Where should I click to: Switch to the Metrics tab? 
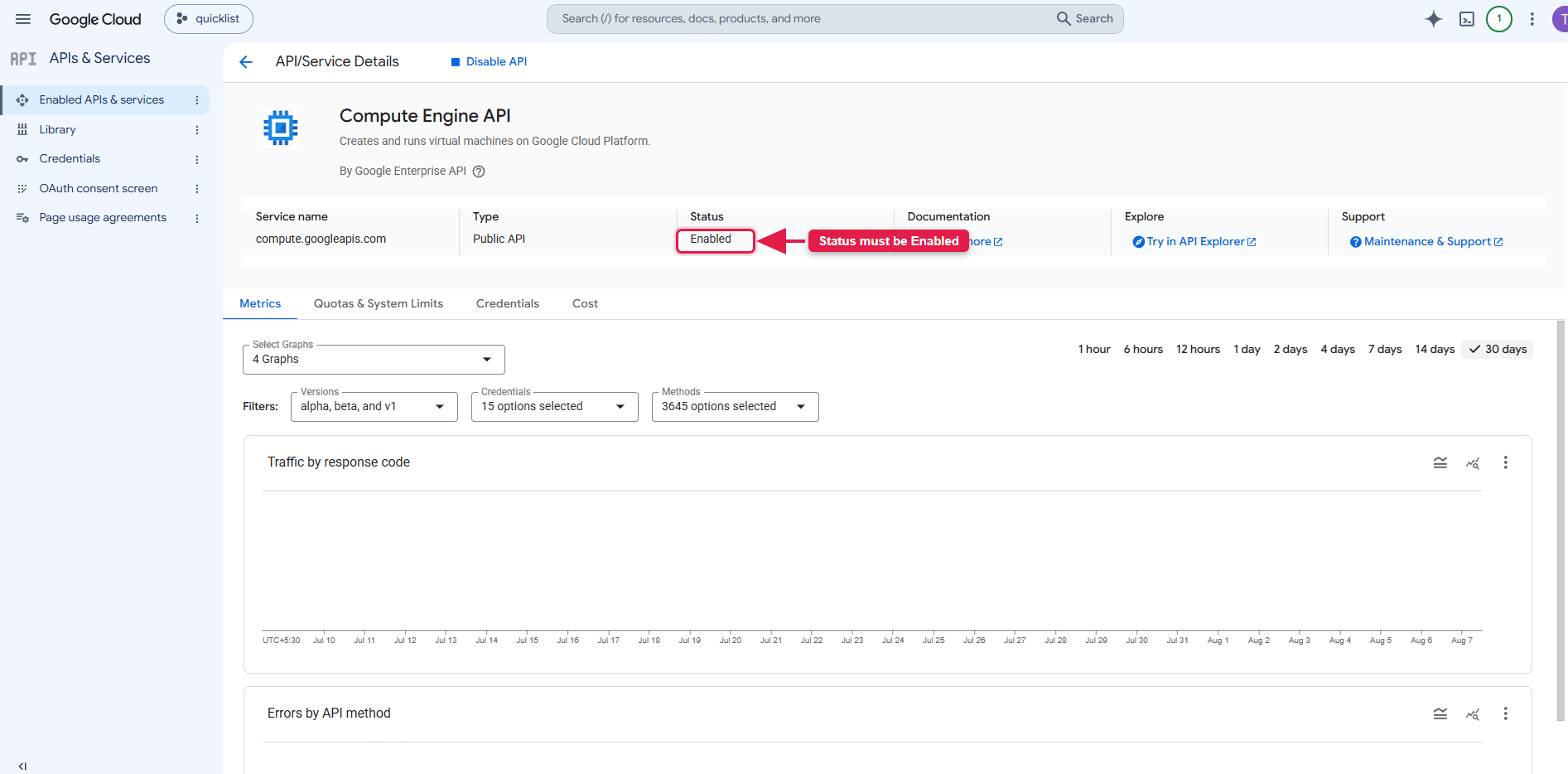pyautogui.click(x=260, y=304)
